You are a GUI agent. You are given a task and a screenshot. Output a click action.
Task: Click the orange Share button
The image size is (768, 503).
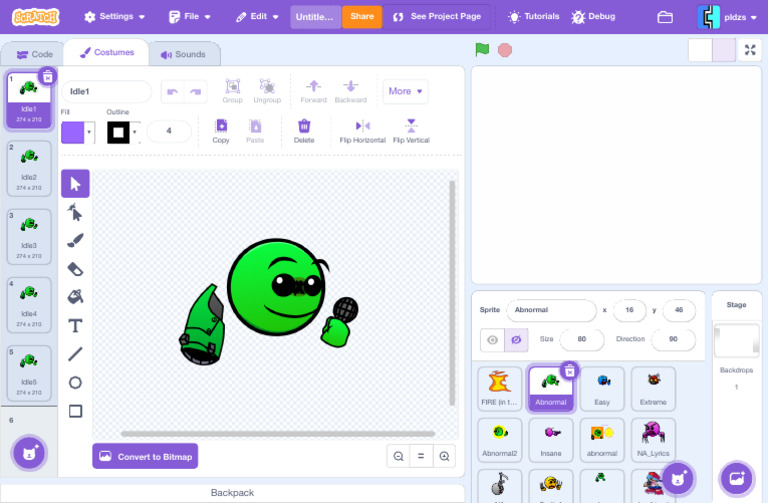362,17
